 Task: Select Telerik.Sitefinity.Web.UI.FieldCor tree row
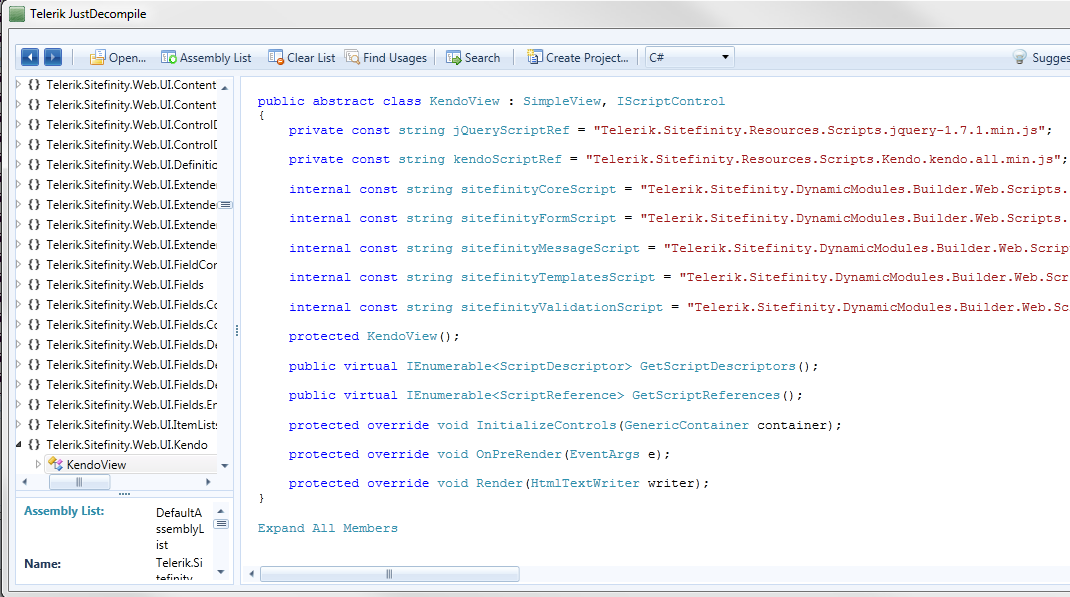point(132,265)
